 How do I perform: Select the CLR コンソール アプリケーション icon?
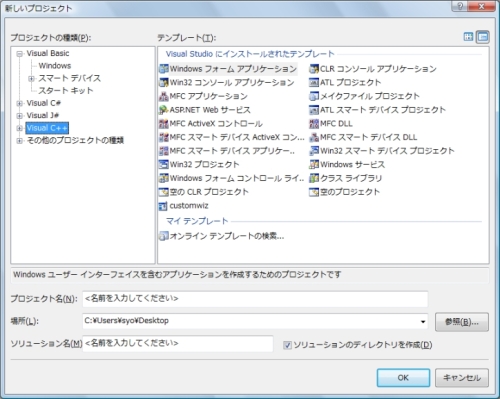point(314,69)
